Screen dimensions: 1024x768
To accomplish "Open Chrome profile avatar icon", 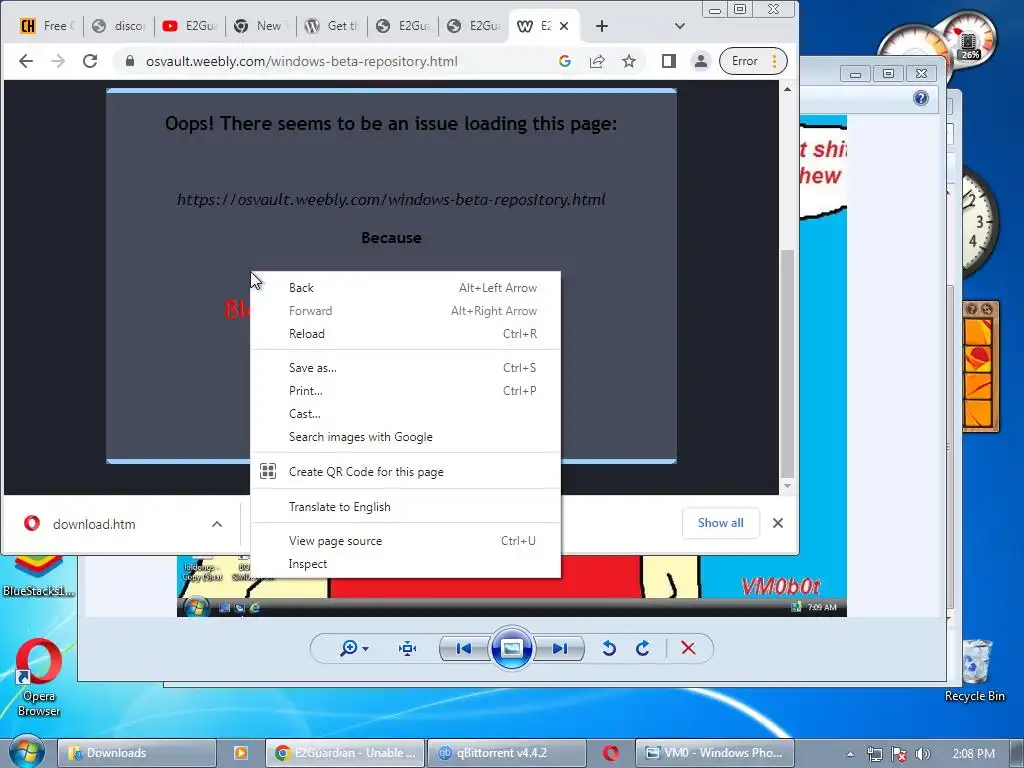I will (x=701, y=61).
